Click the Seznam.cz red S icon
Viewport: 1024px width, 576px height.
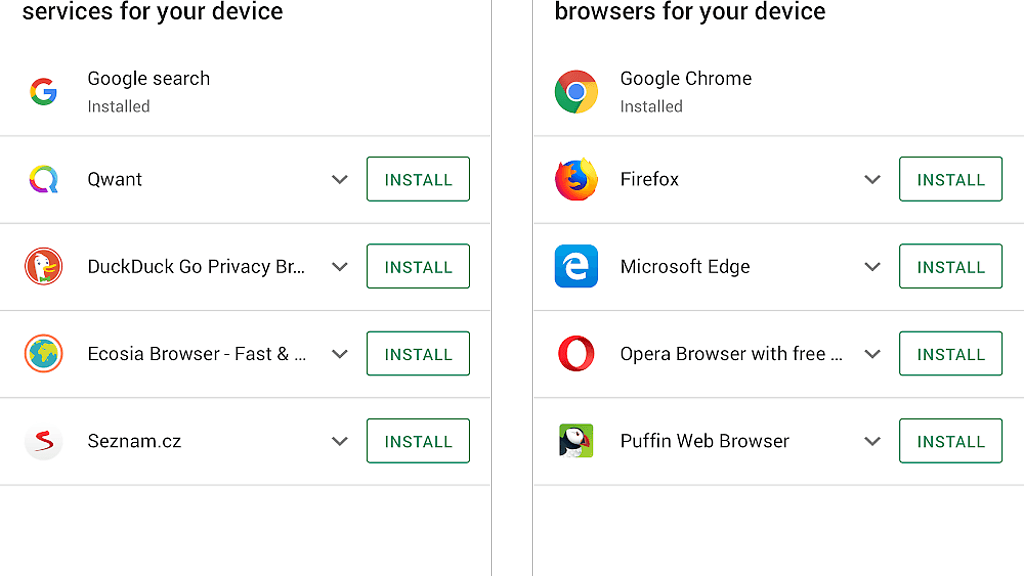[x=43, y=441]
